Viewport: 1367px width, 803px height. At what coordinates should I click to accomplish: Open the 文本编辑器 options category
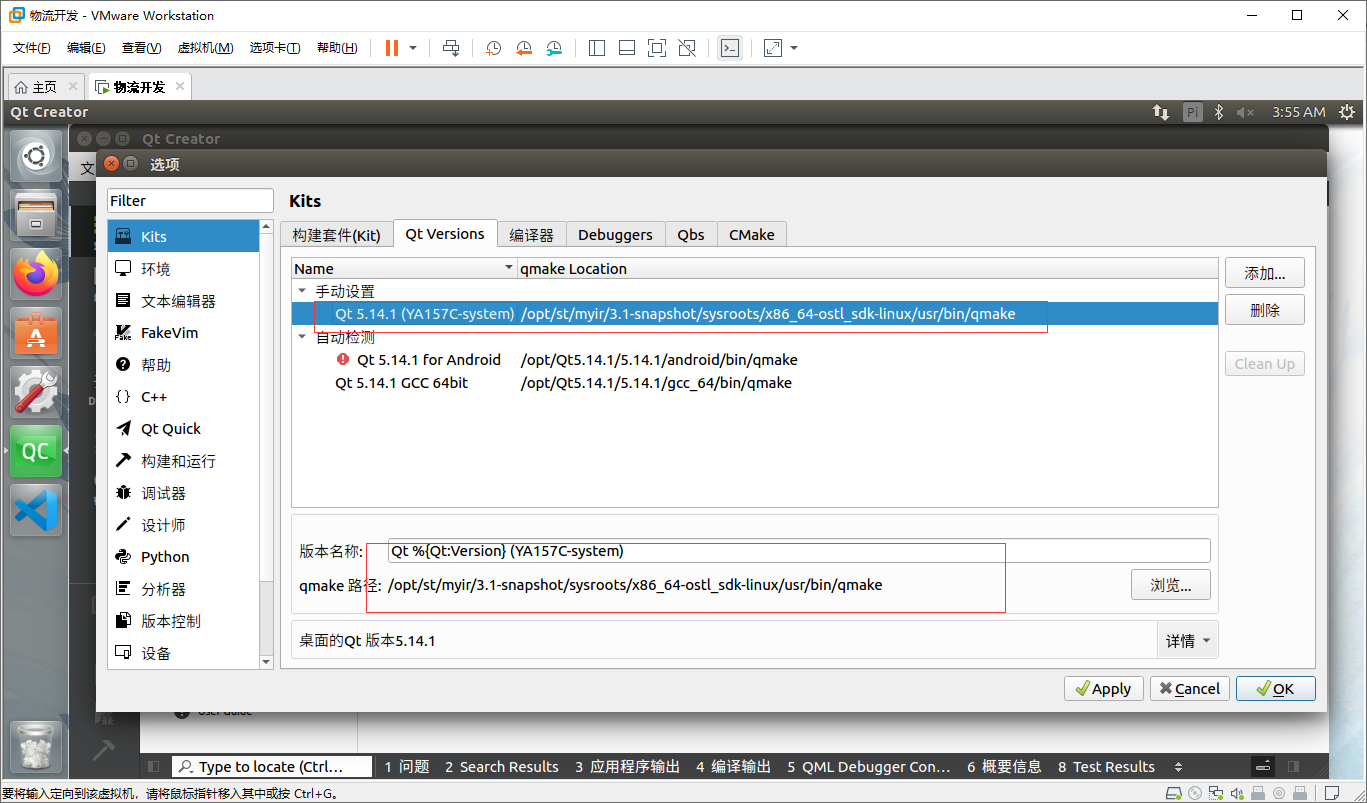[x=183, y=301]
